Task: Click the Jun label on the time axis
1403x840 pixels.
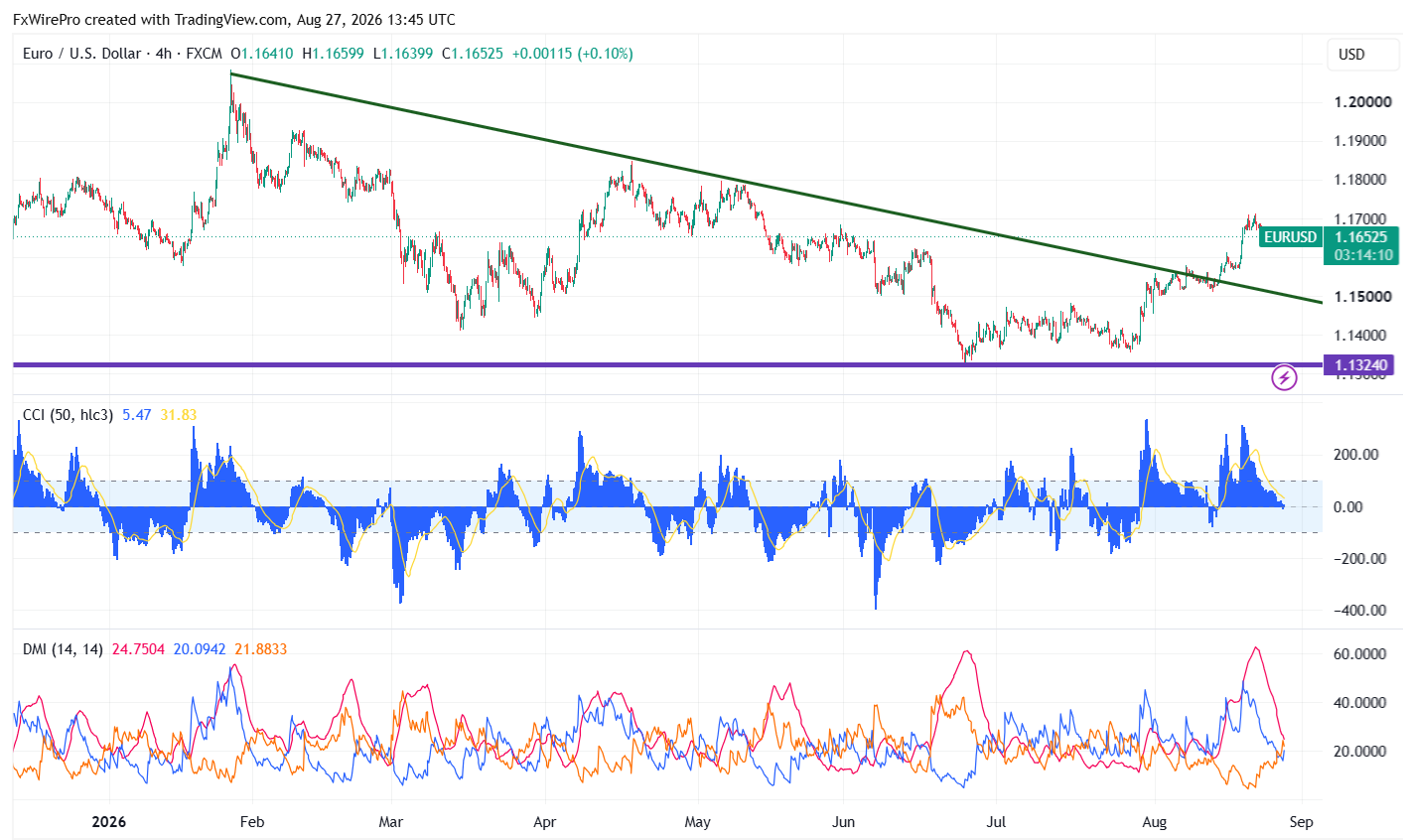Action: (x=843, y=822)
